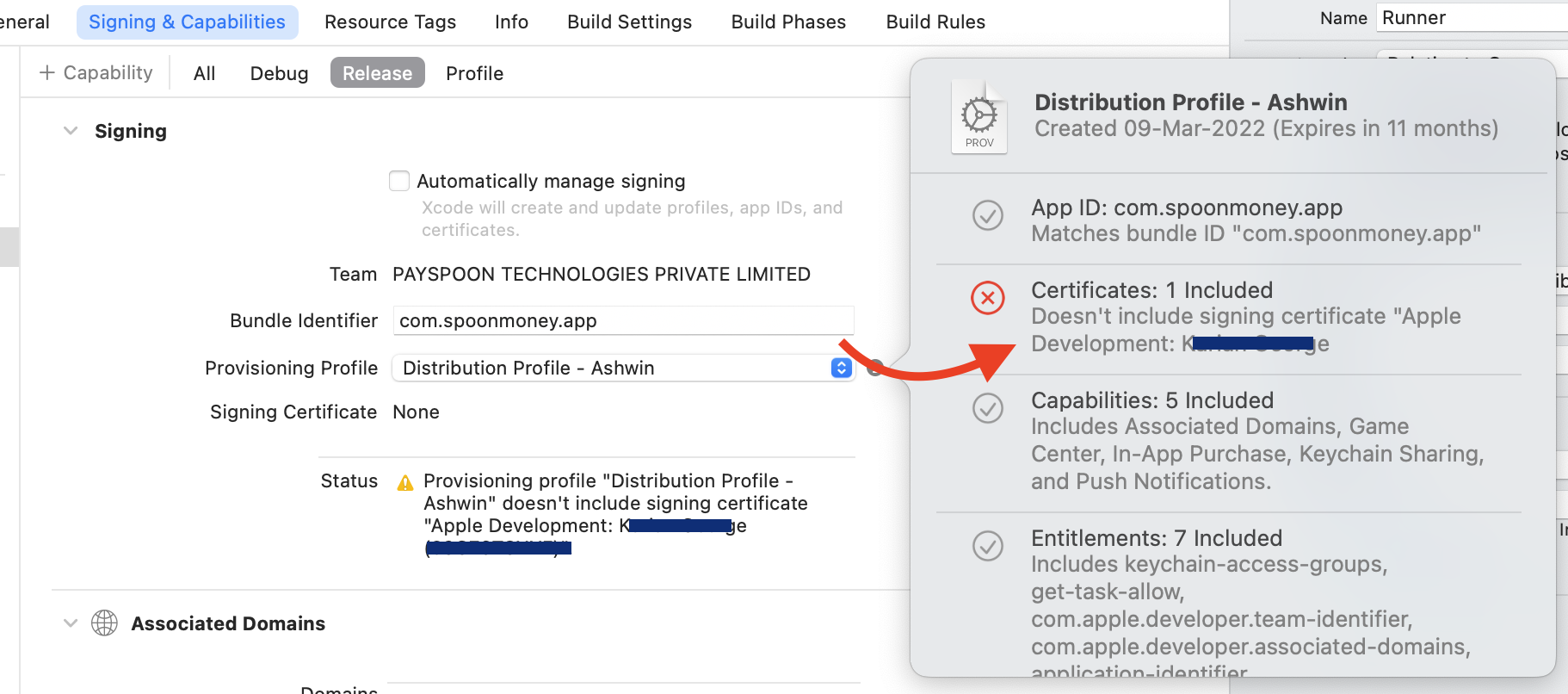Select the Profile configuration filter
1568x694 pixels.
[474, 73]
